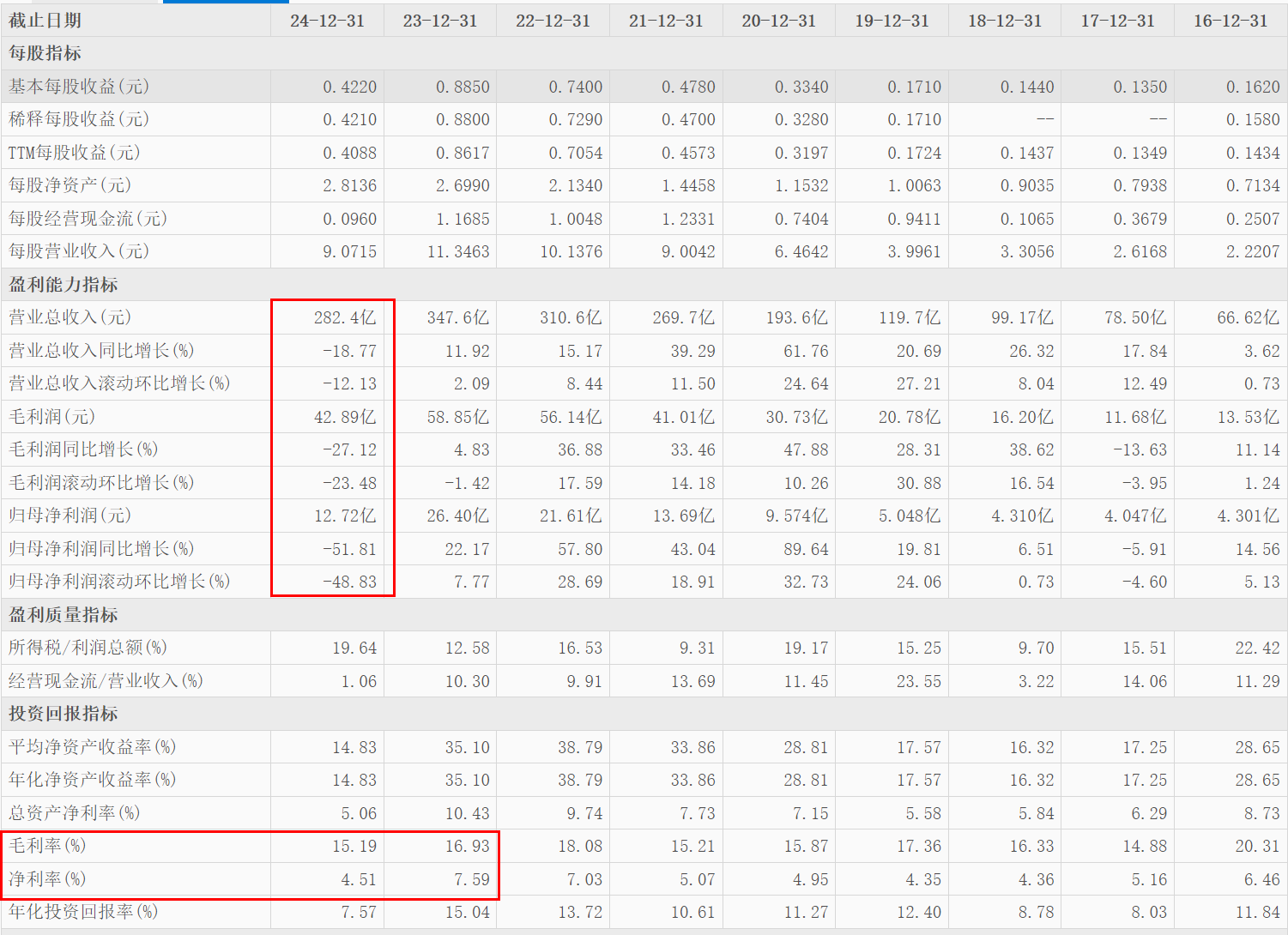Select the 年化净资产收益率(%) row label
1288x935 pixels.
92,780
